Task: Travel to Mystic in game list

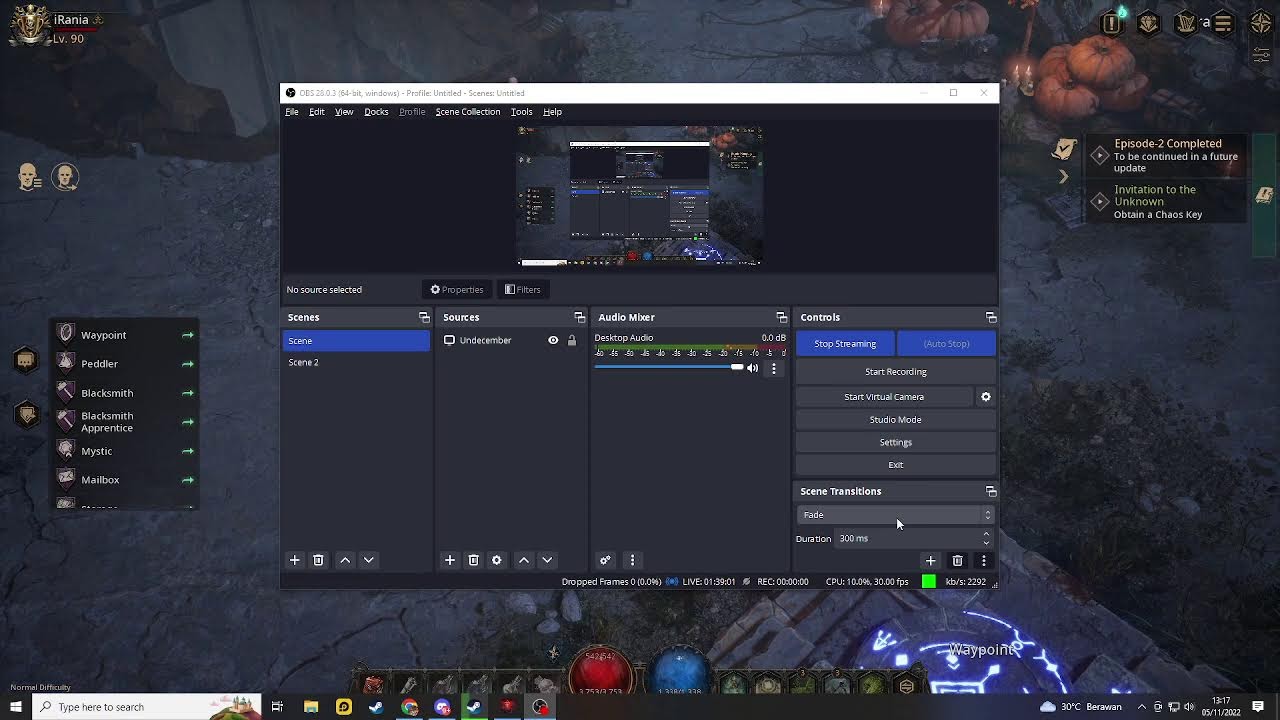Action: pos(125,451)
